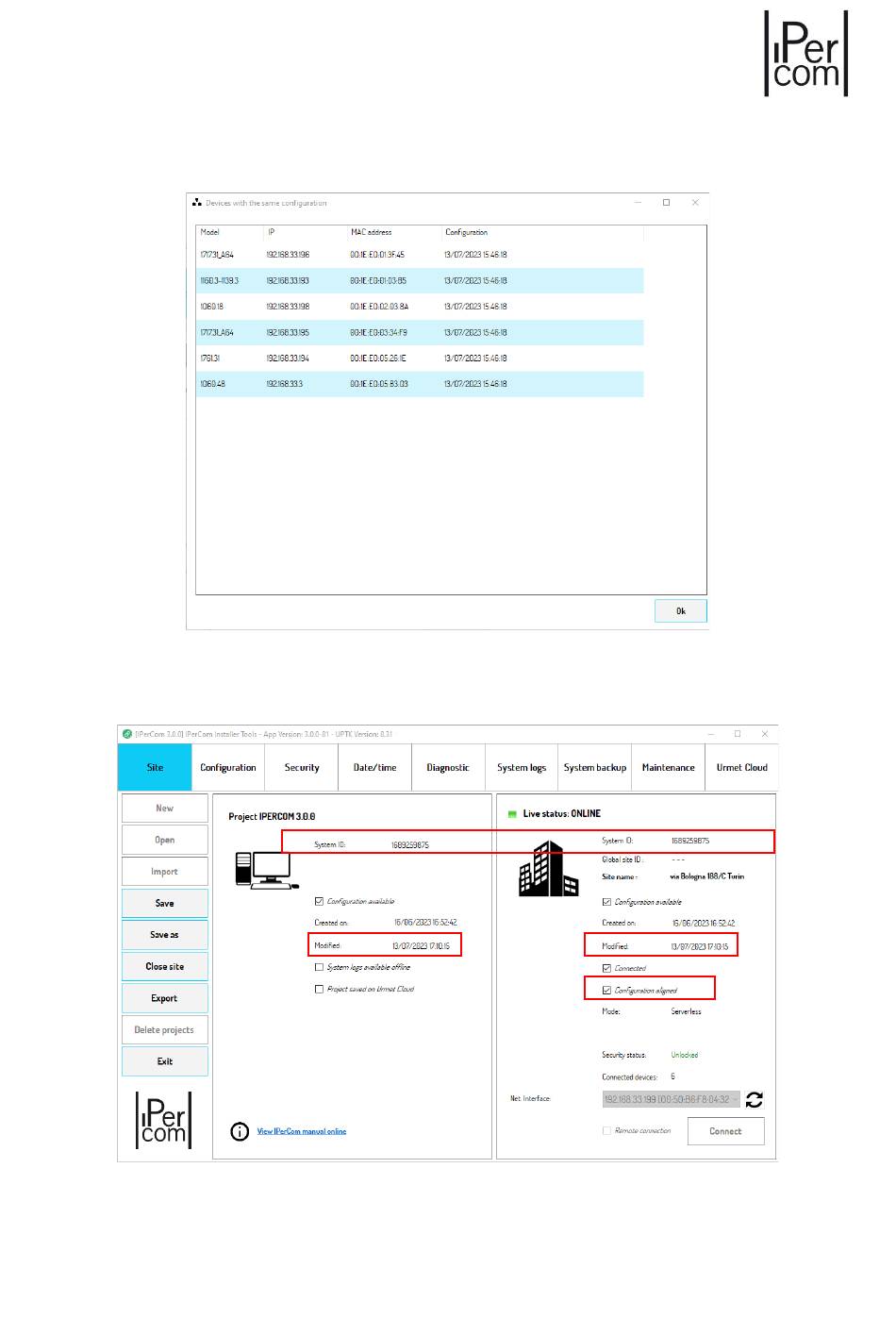Open the Date/time tab
The width and height of the screenshot is (896, 1318).
point(375,768)
